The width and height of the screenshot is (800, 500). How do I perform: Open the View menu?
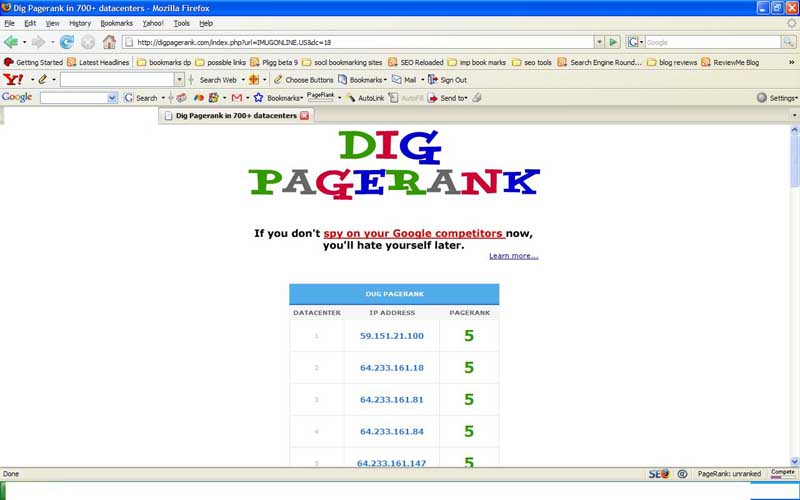[53, 23]
